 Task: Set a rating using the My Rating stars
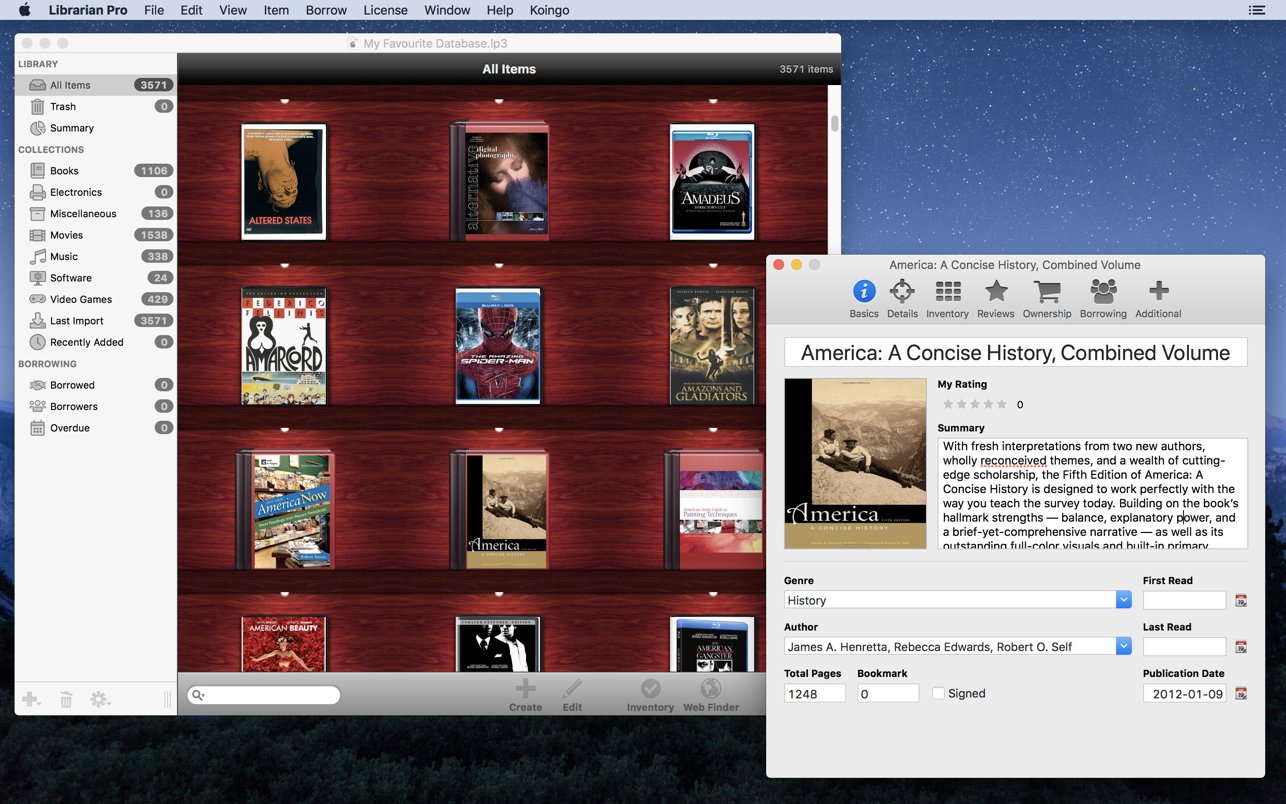click(x=975, y=404)
